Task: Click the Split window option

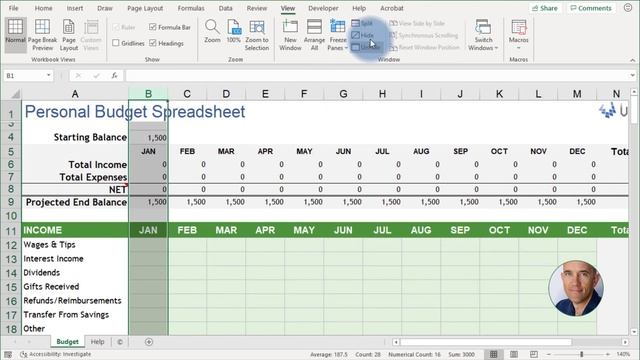Action: [x=362, y=23]
